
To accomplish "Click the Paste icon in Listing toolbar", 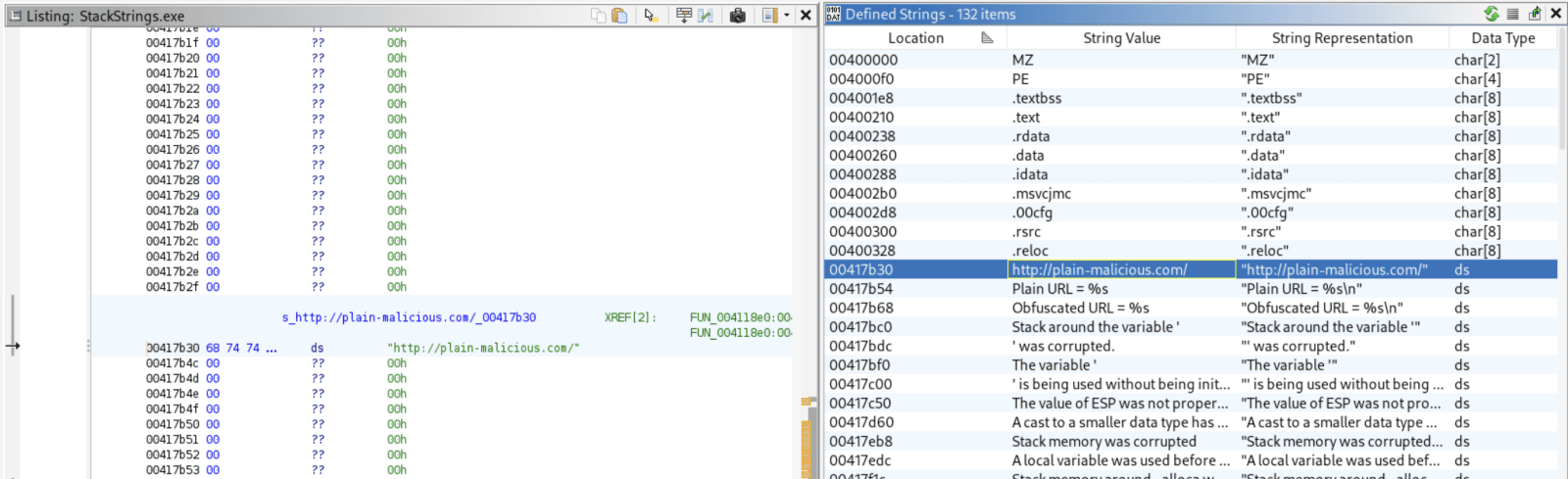I will 619,15.
